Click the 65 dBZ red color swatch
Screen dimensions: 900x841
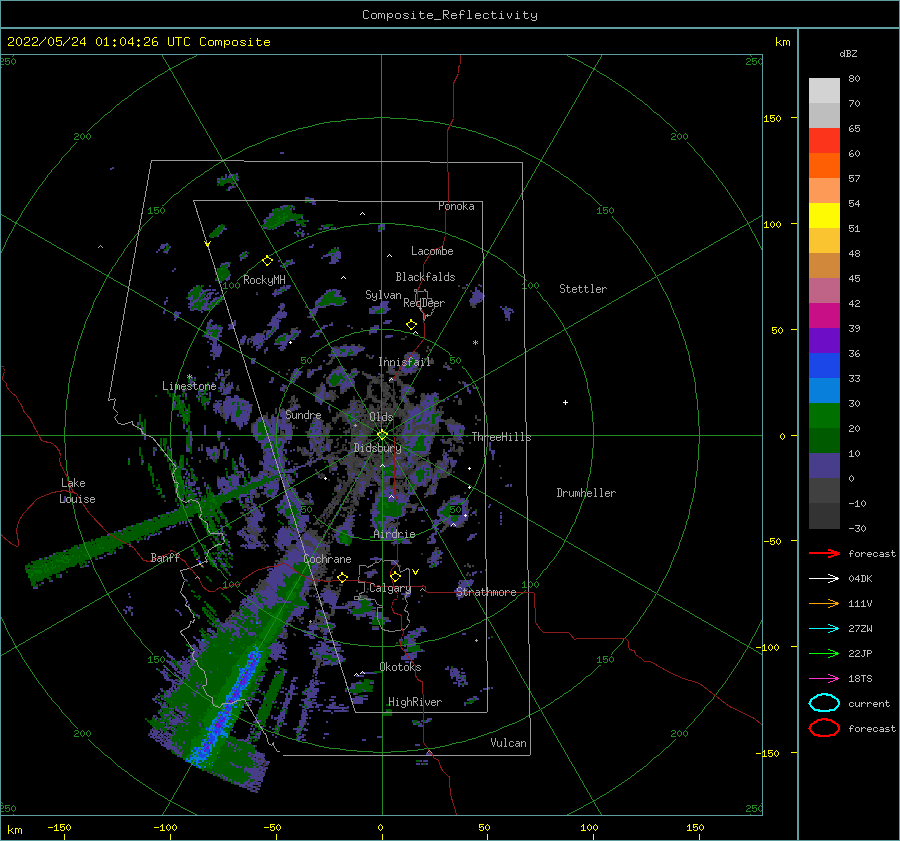point(824,140)
